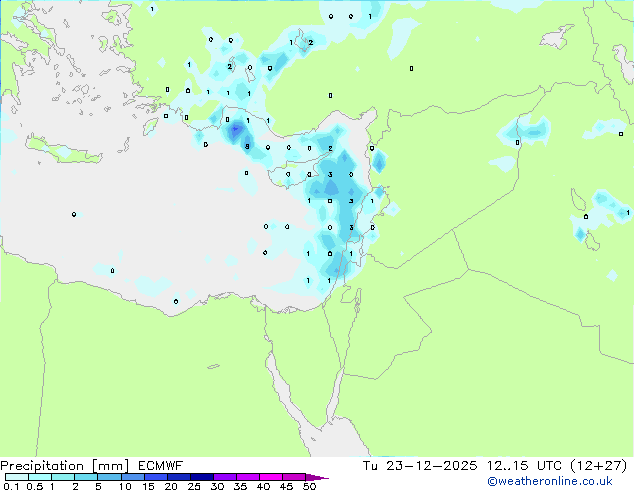Select the 5–10 mm legend color swatch
This screenshot has width=634, height=490.
point(109,477)
